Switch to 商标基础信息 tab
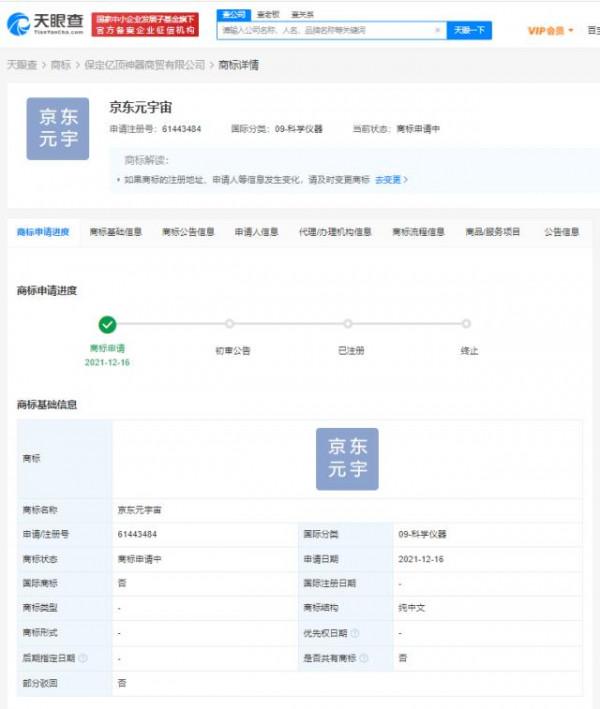Viewport: 600px width, 709px height. 116,232
